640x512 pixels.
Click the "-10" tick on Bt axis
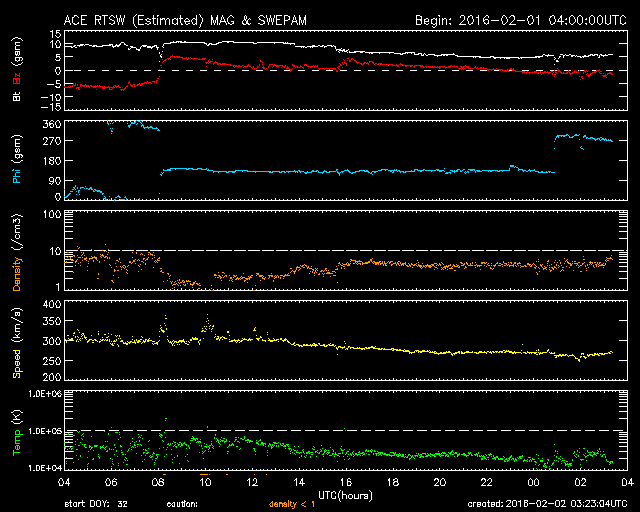51,97
